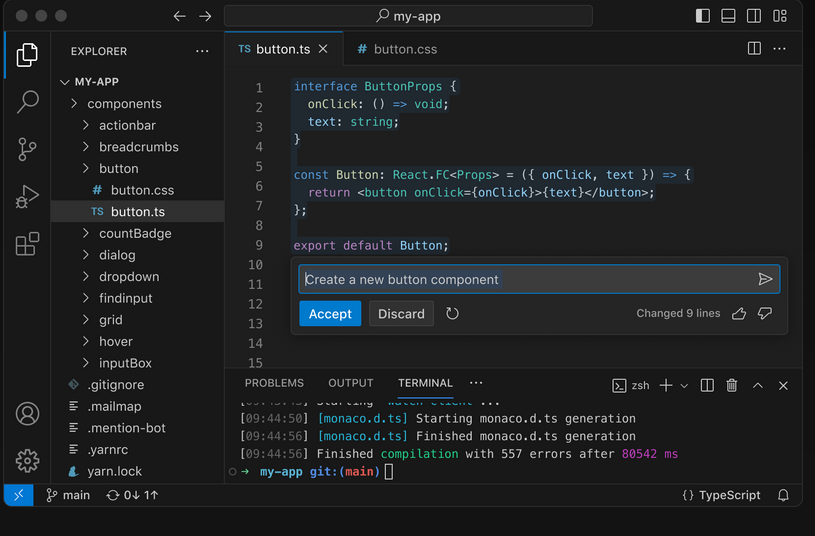This screenshot has height=536, width=815.
Task: Open the Manage settings gear
Action: (x=27, y=461)
